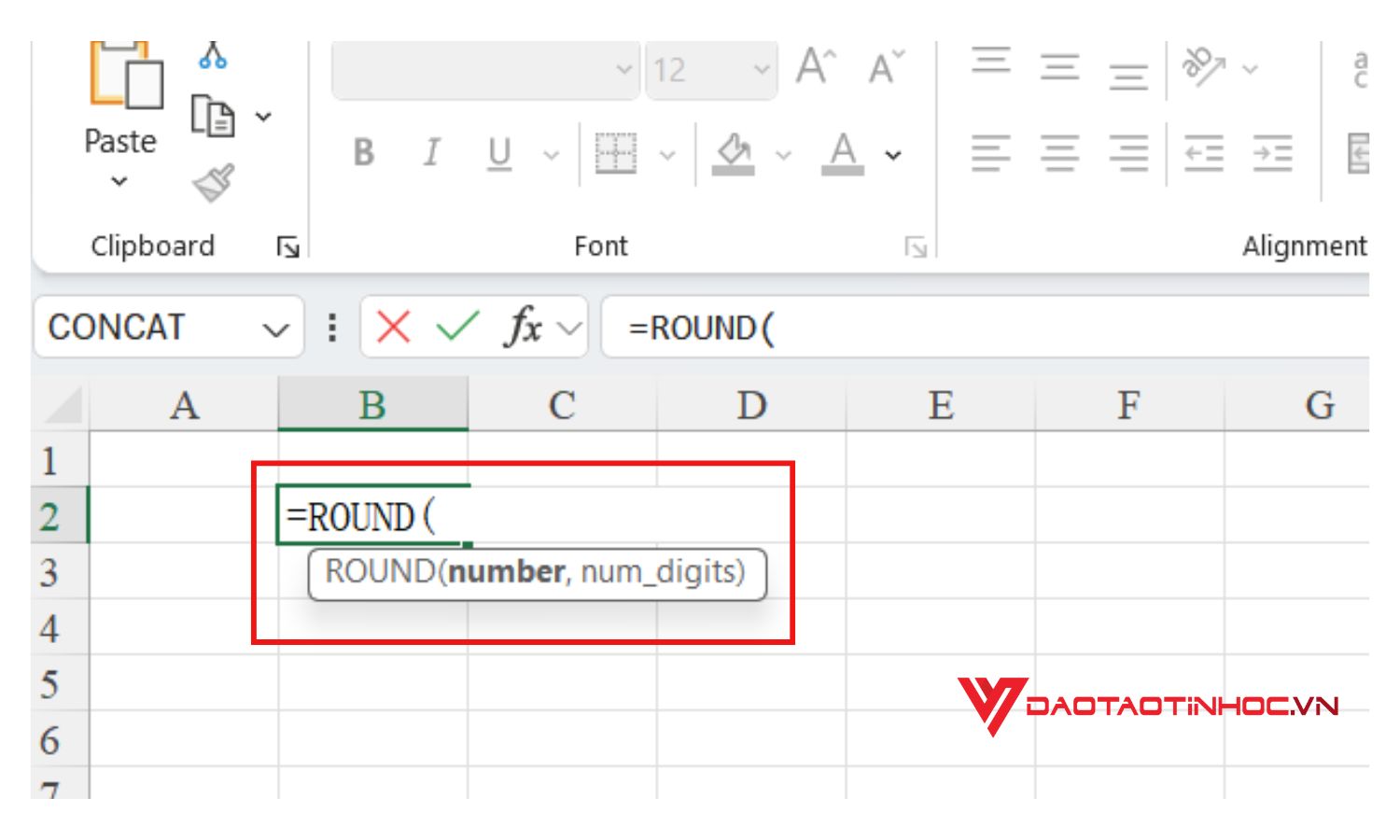Decrease font size with smaller A
1400x840 pixels.
pos(886,67)
